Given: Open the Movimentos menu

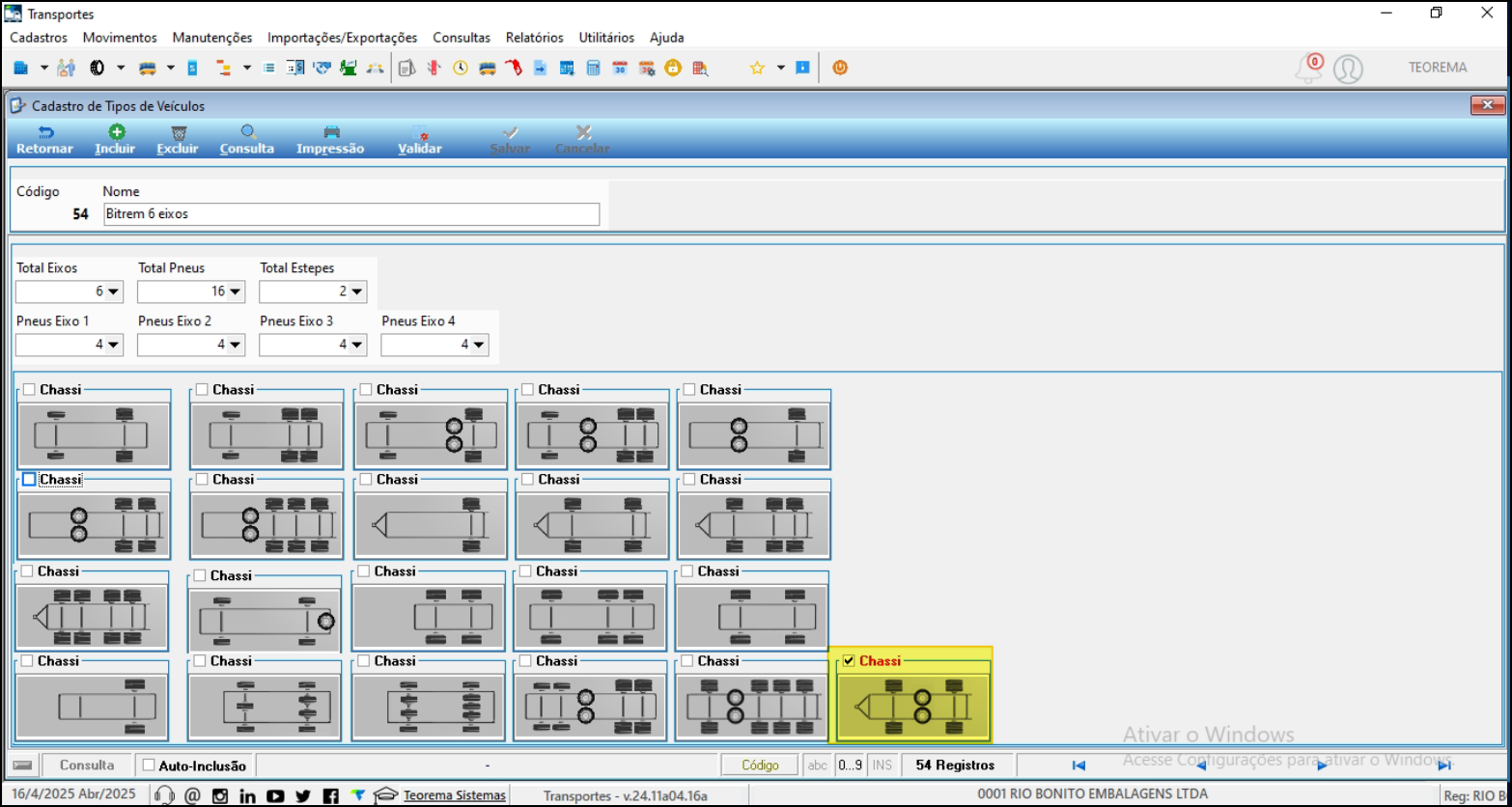Looking at the screenshot, I should (x=120, y=38).
